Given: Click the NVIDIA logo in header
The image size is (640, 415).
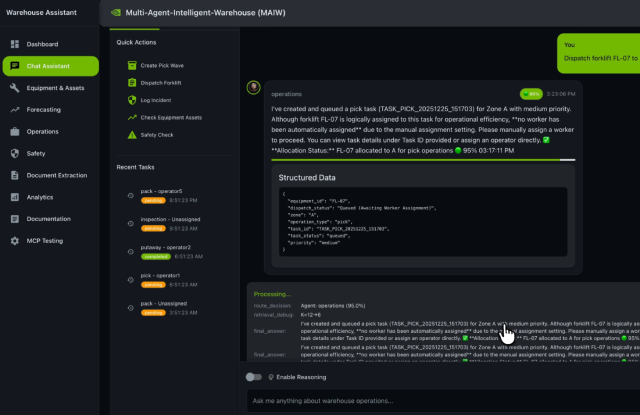Looking at the screenshot, I should [x=117, y=15].
